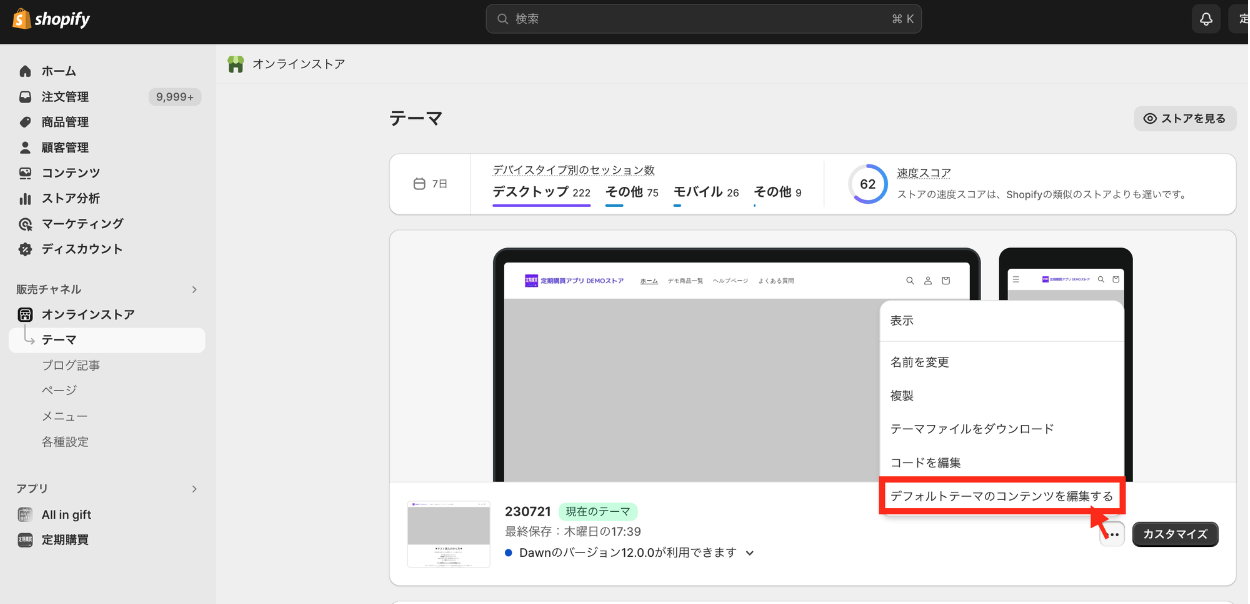Open the notifications bell icon
The image size is (1250, 604).
[1206, 19]
